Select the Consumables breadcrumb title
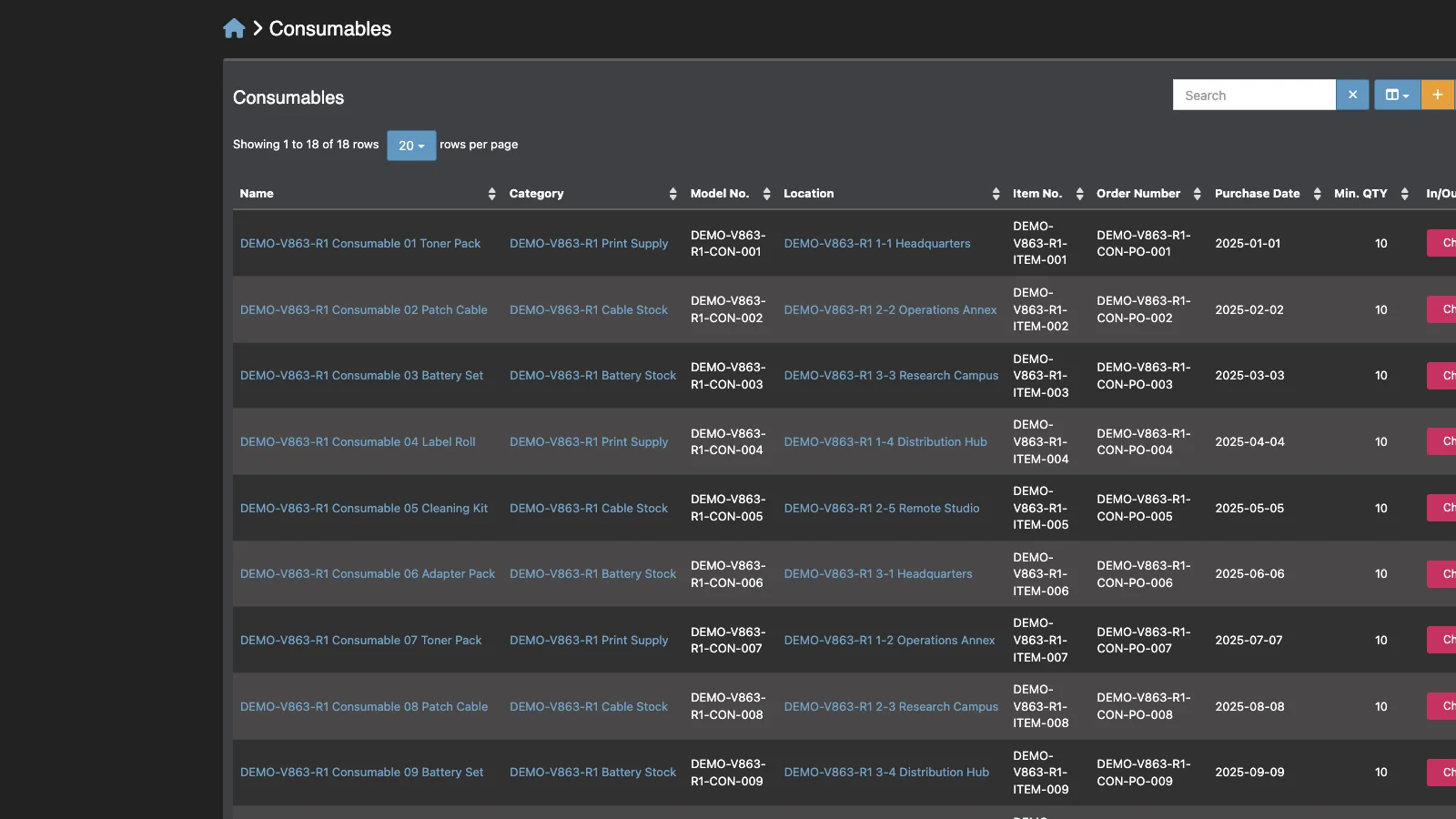 pyautogui.click(x=330, y=28)
